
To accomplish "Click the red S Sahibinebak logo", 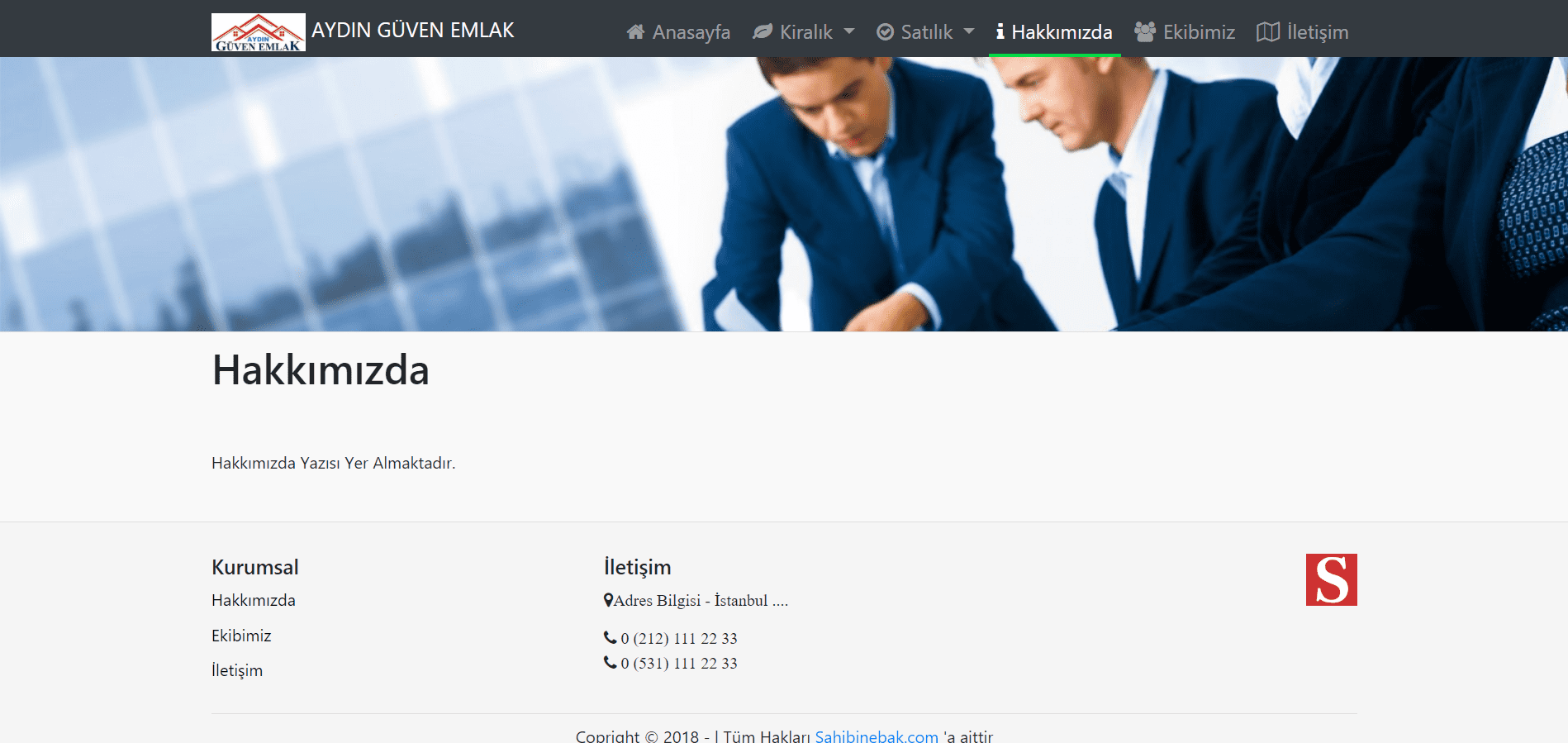I will pos(1331,579).
